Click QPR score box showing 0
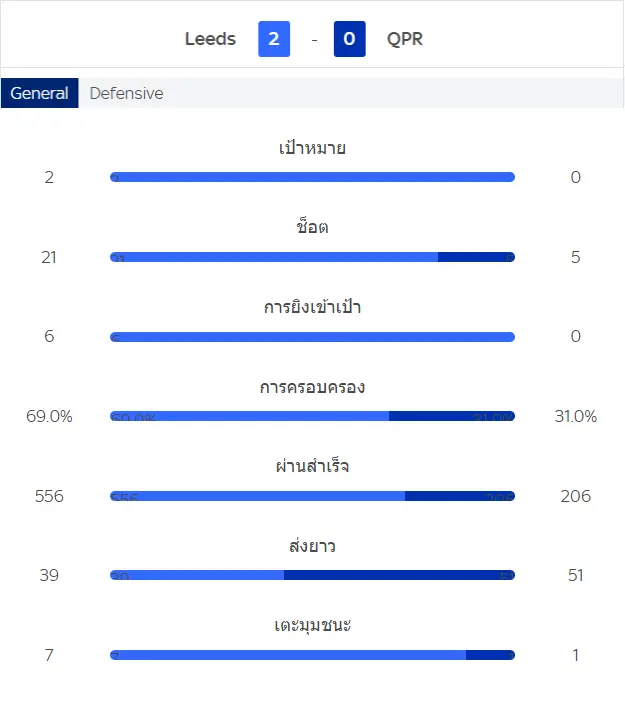The image size is (625, 709). (x=350, y=39)
